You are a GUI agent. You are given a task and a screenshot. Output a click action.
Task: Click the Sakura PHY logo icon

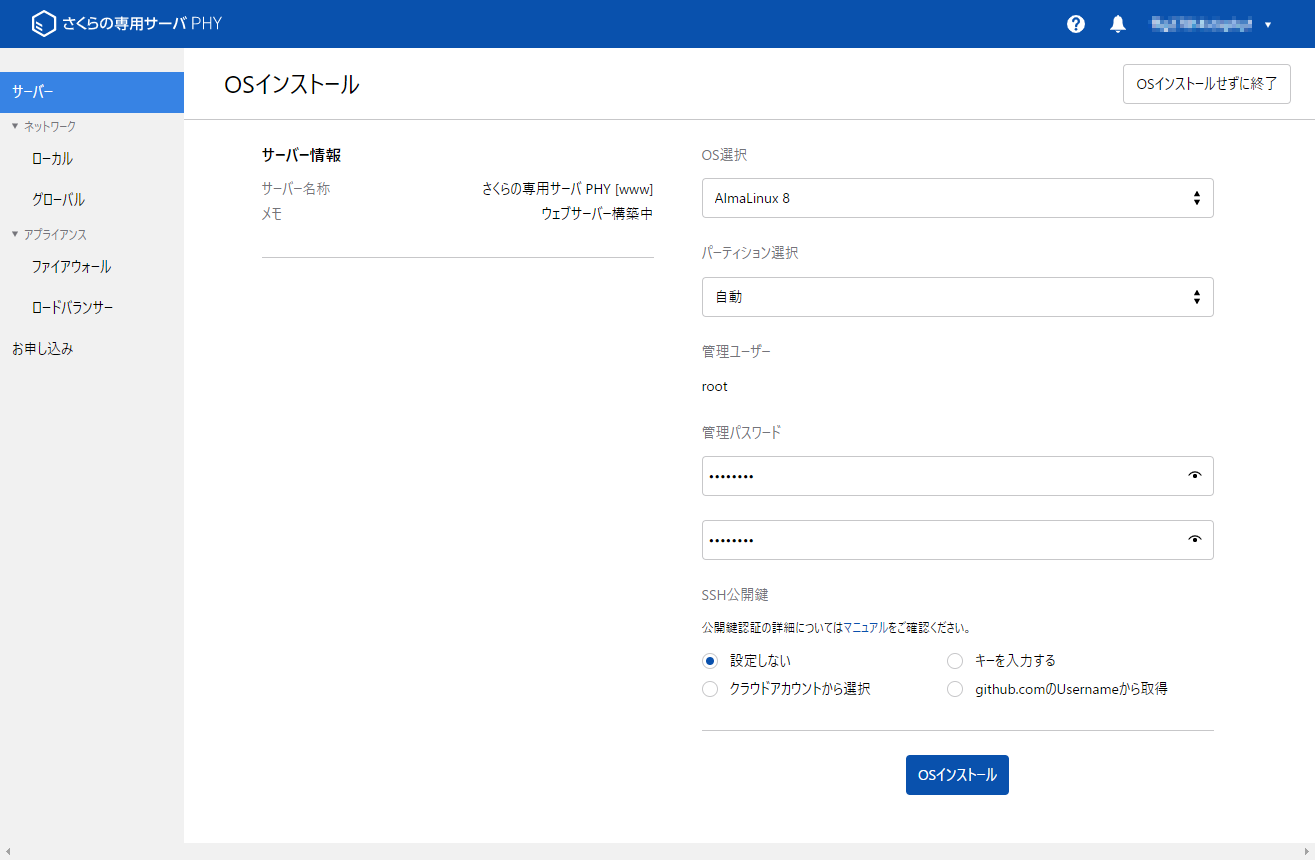pos(43,24)
